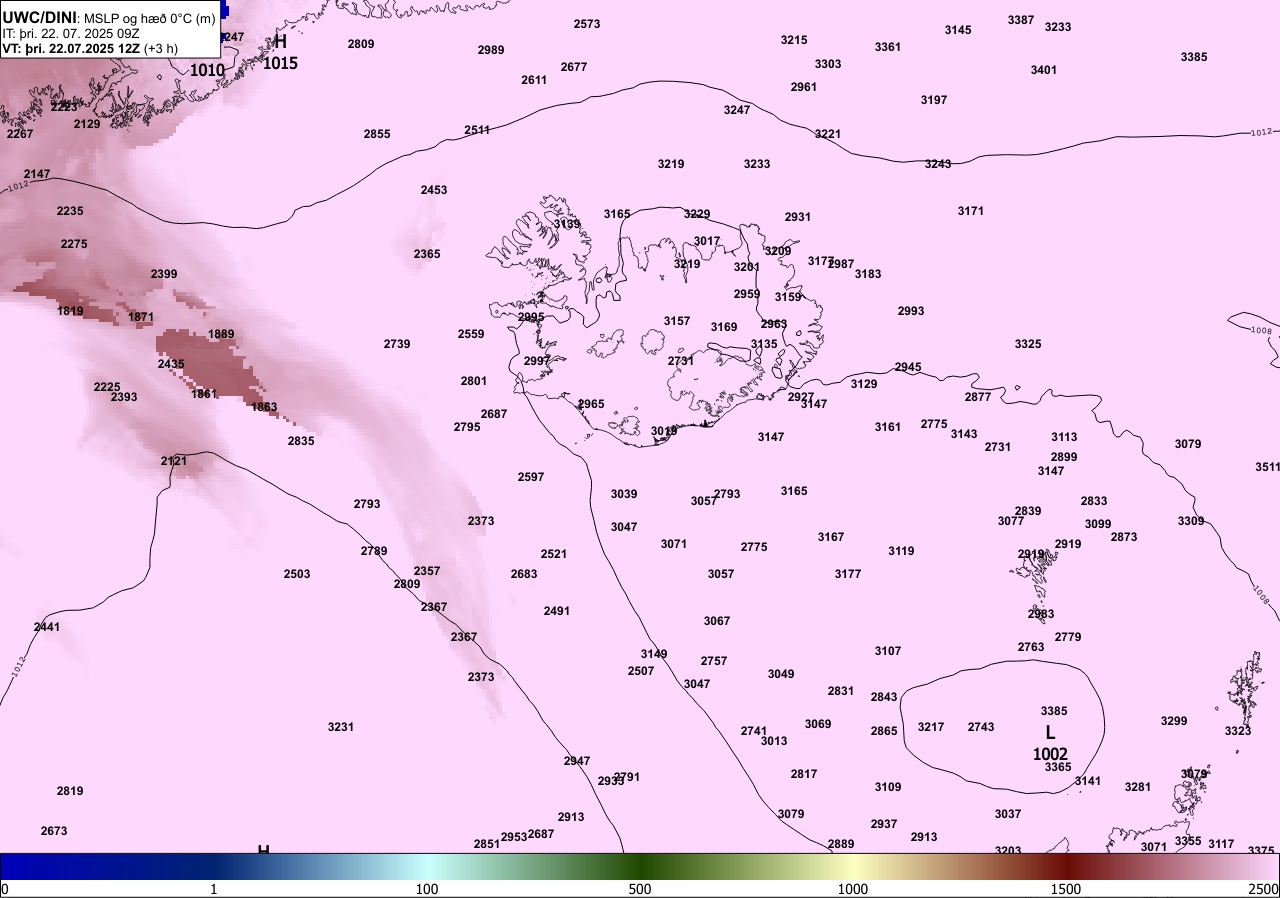Click the 3017 value over north Iceland

tap(707, 241)
